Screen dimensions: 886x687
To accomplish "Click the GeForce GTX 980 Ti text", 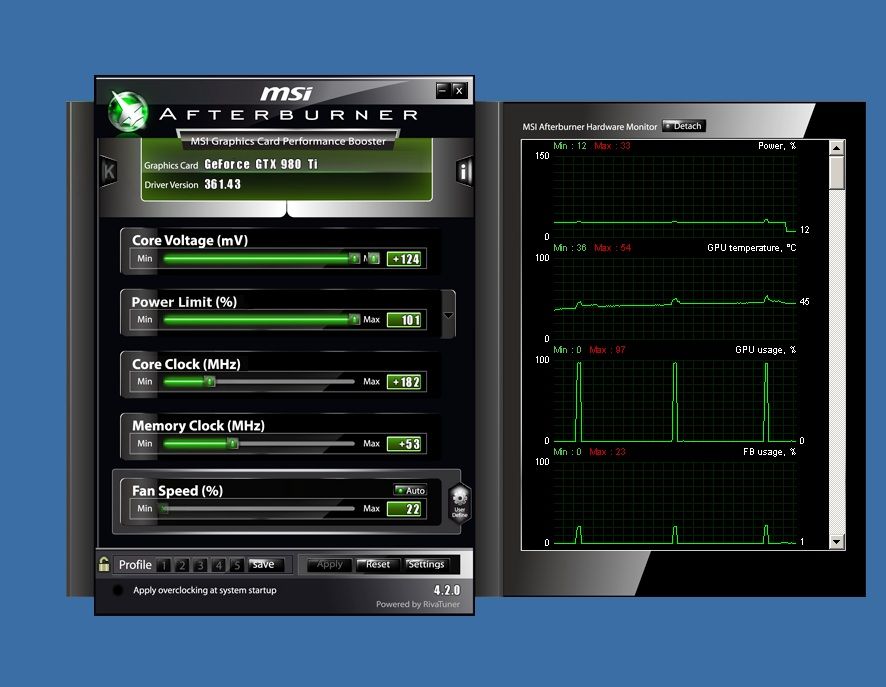I will point(261,164).
